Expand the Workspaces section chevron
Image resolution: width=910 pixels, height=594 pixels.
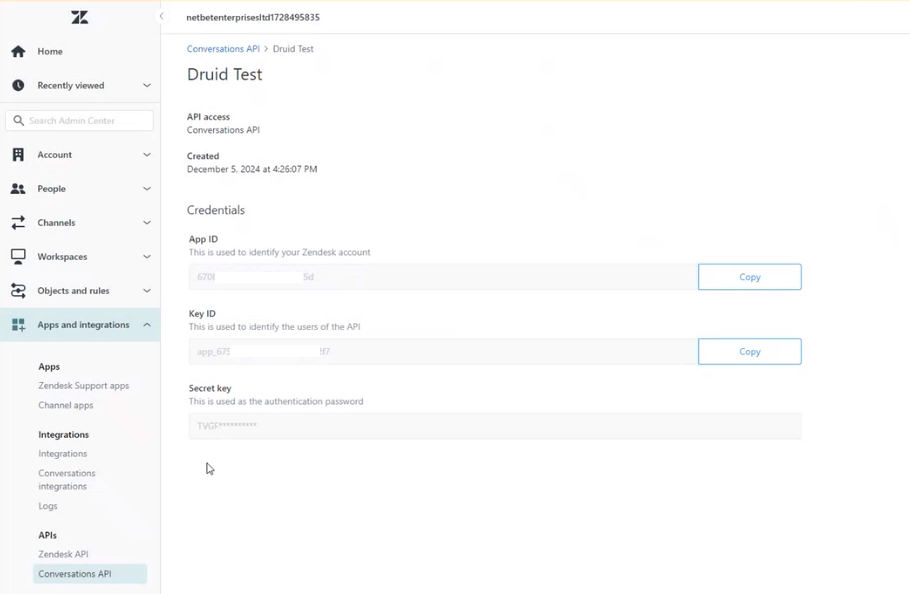tap(147, 257)
